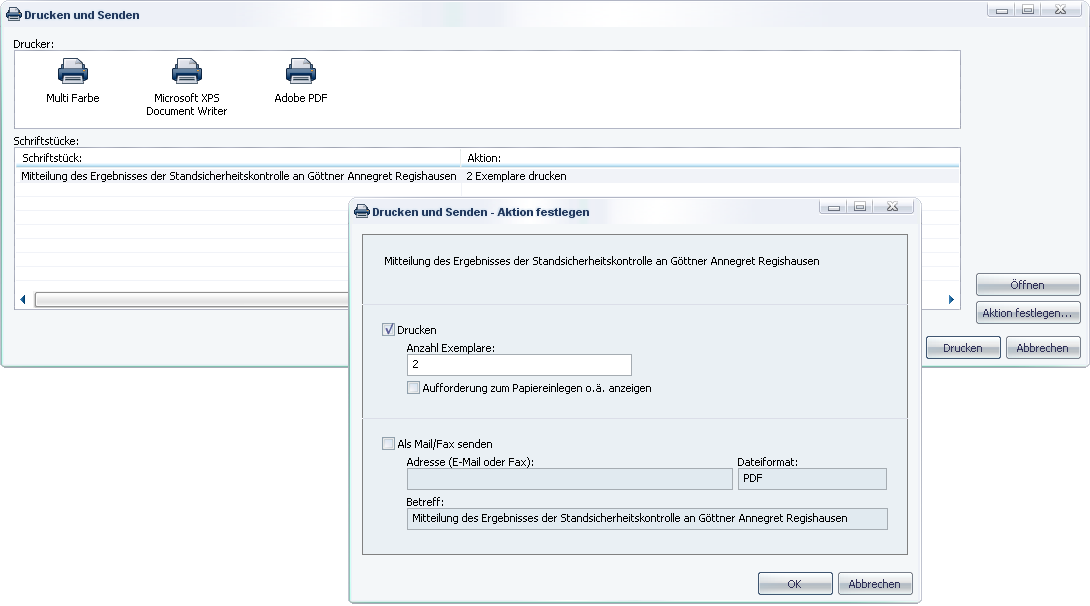Maximize the Aktion festlegen dialog
Screen dimensions: 1090x606
pos(859,207)
